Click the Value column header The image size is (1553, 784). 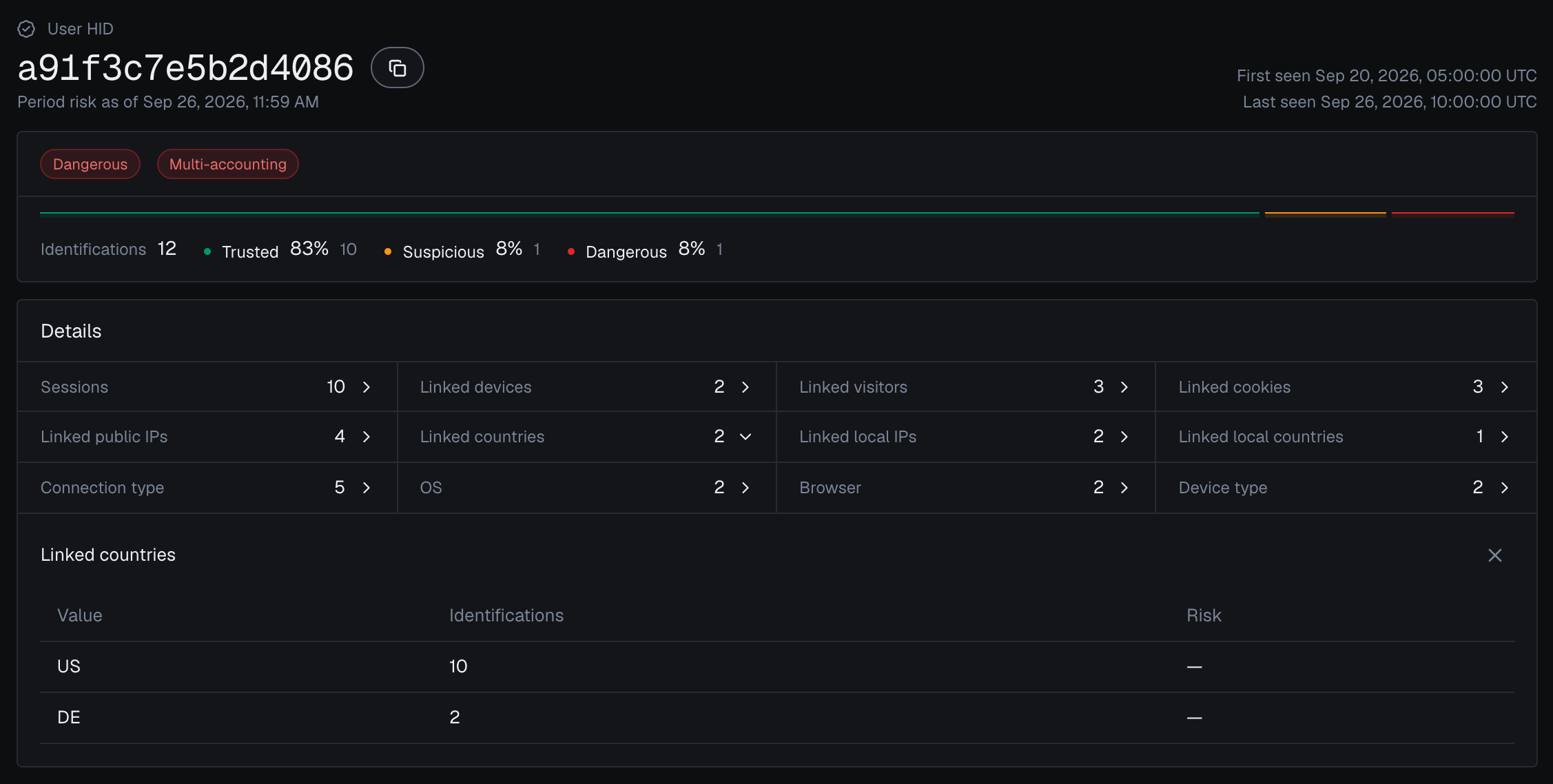(79, 615)
